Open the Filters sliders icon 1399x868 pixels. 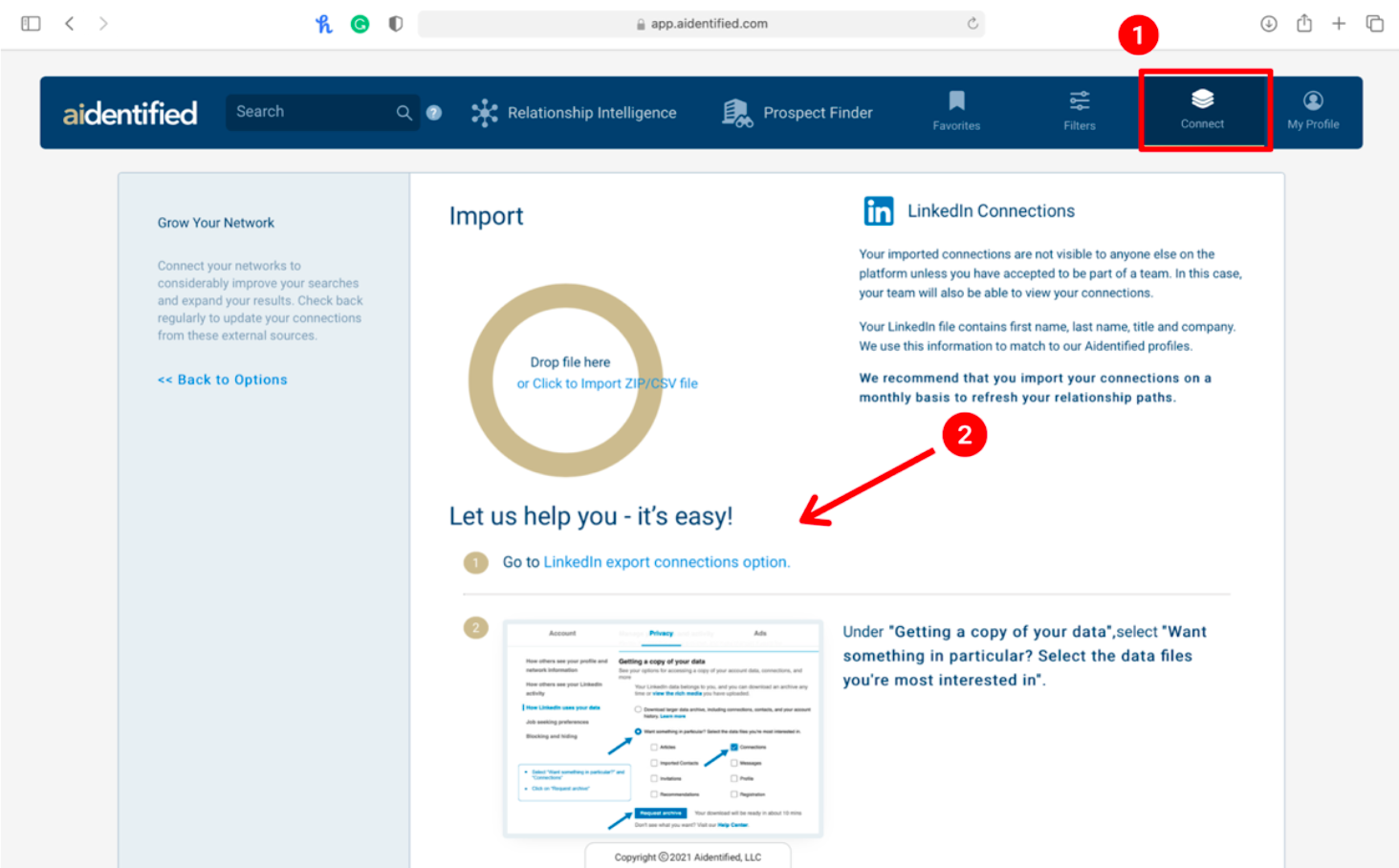(1079, 101)
